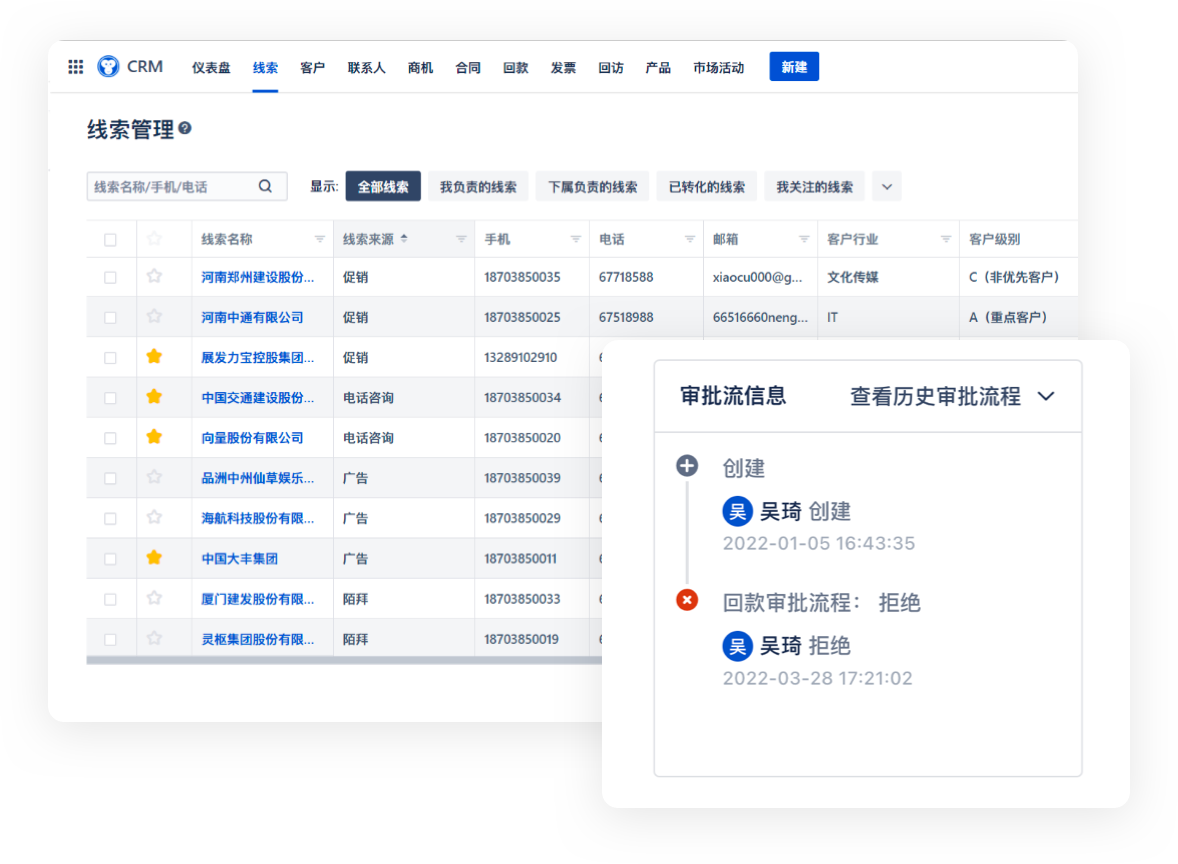The image size is (1178, 864).
Task: Open the 市场活动 menu tab
Action: click(x=718, y=68)
